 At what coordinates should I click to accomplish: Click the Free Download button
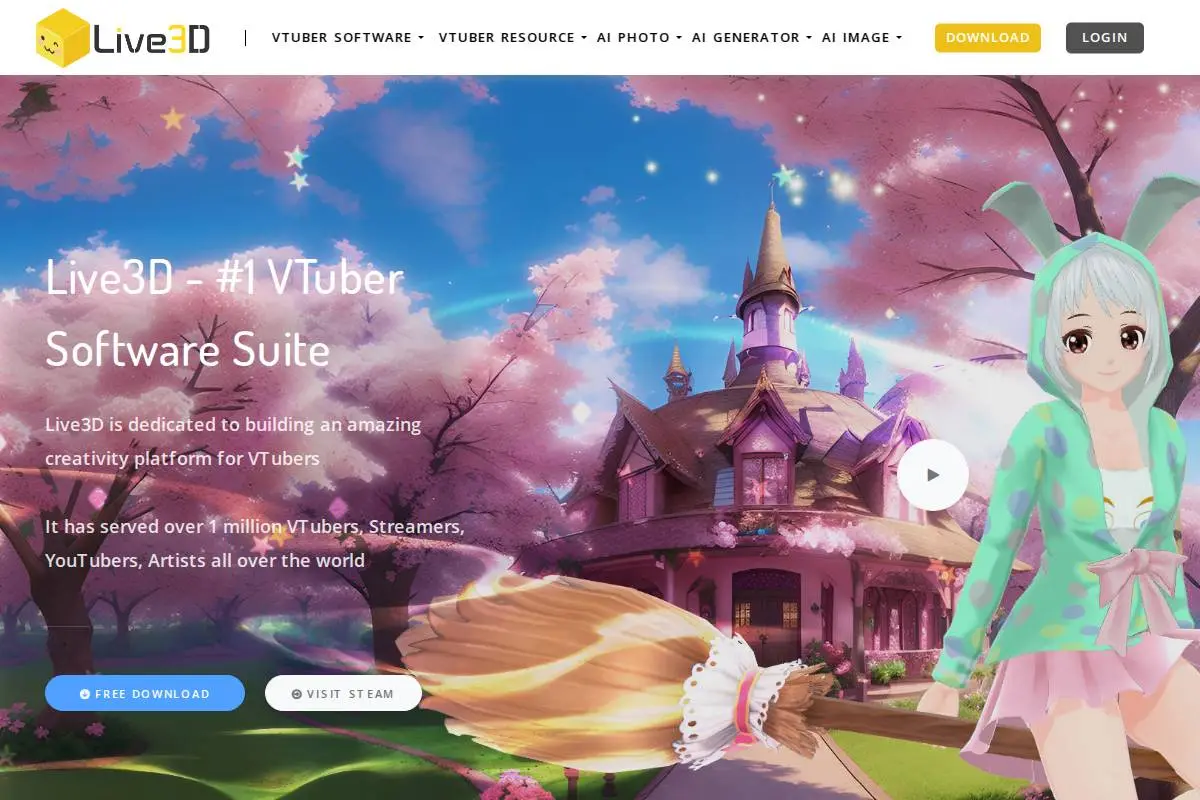click(x=145, y=693)
